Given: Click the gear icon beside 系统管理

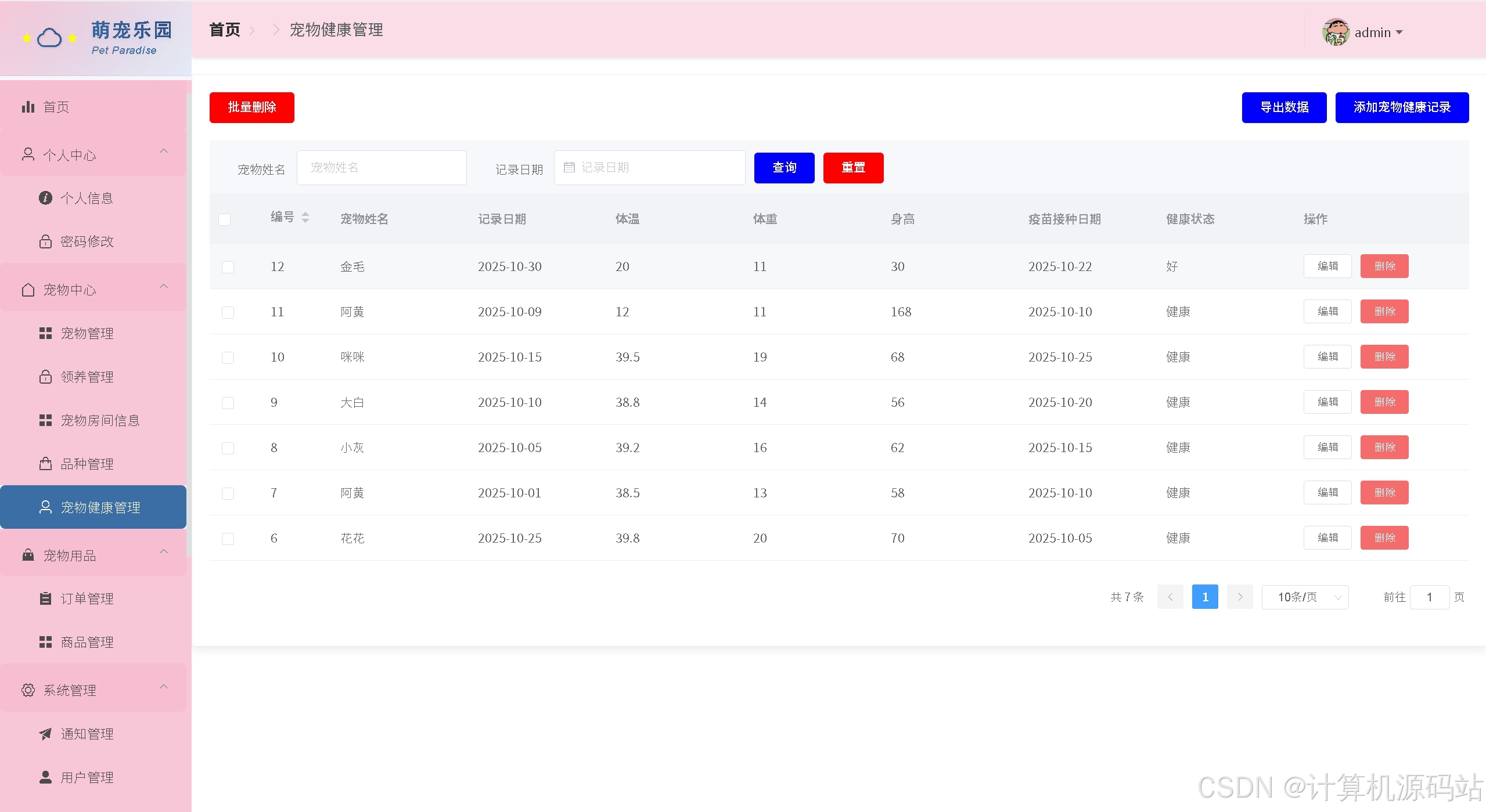Looking at the screenshot, I should click(28, 690).
